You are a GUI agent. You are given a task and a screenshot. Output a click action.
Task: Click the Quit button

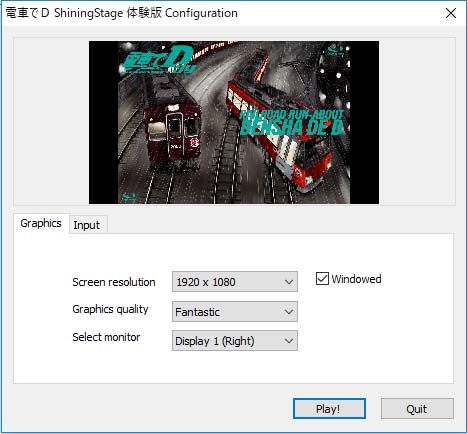[x=417, y=409]
